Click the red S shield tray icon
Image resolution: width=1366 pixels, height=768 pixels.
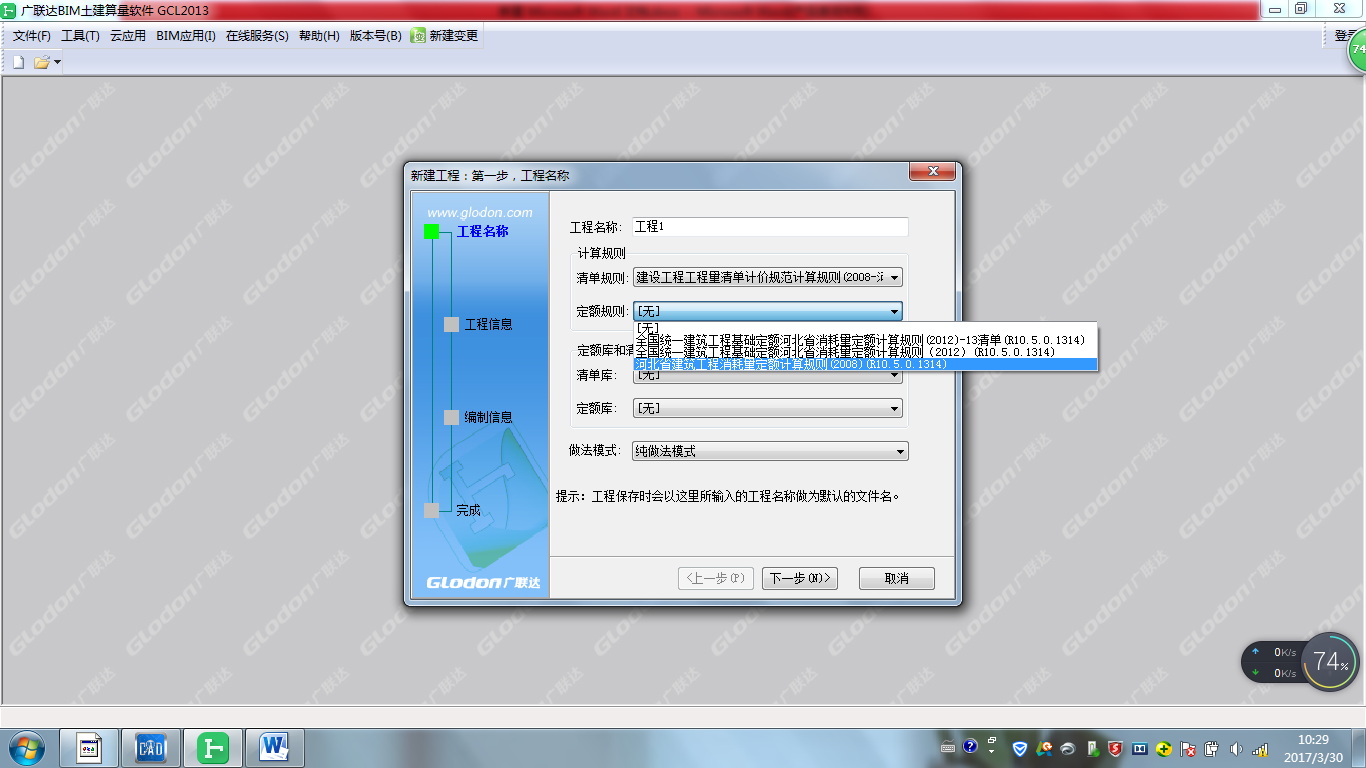[x=1116, y=748]
